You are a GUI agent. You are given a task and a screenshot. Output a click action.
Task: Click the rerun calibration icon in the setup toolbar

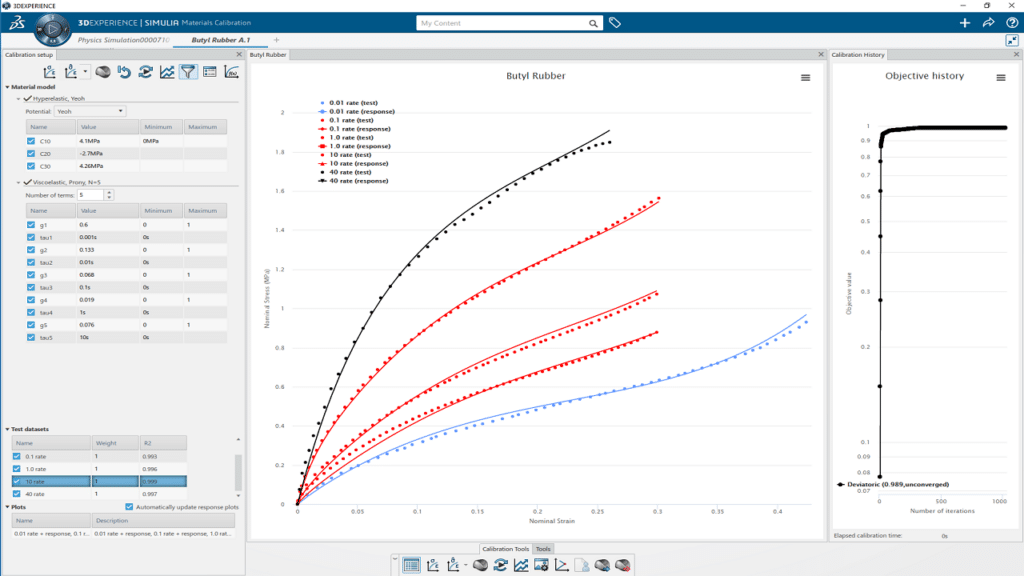(x=145, y=72)
